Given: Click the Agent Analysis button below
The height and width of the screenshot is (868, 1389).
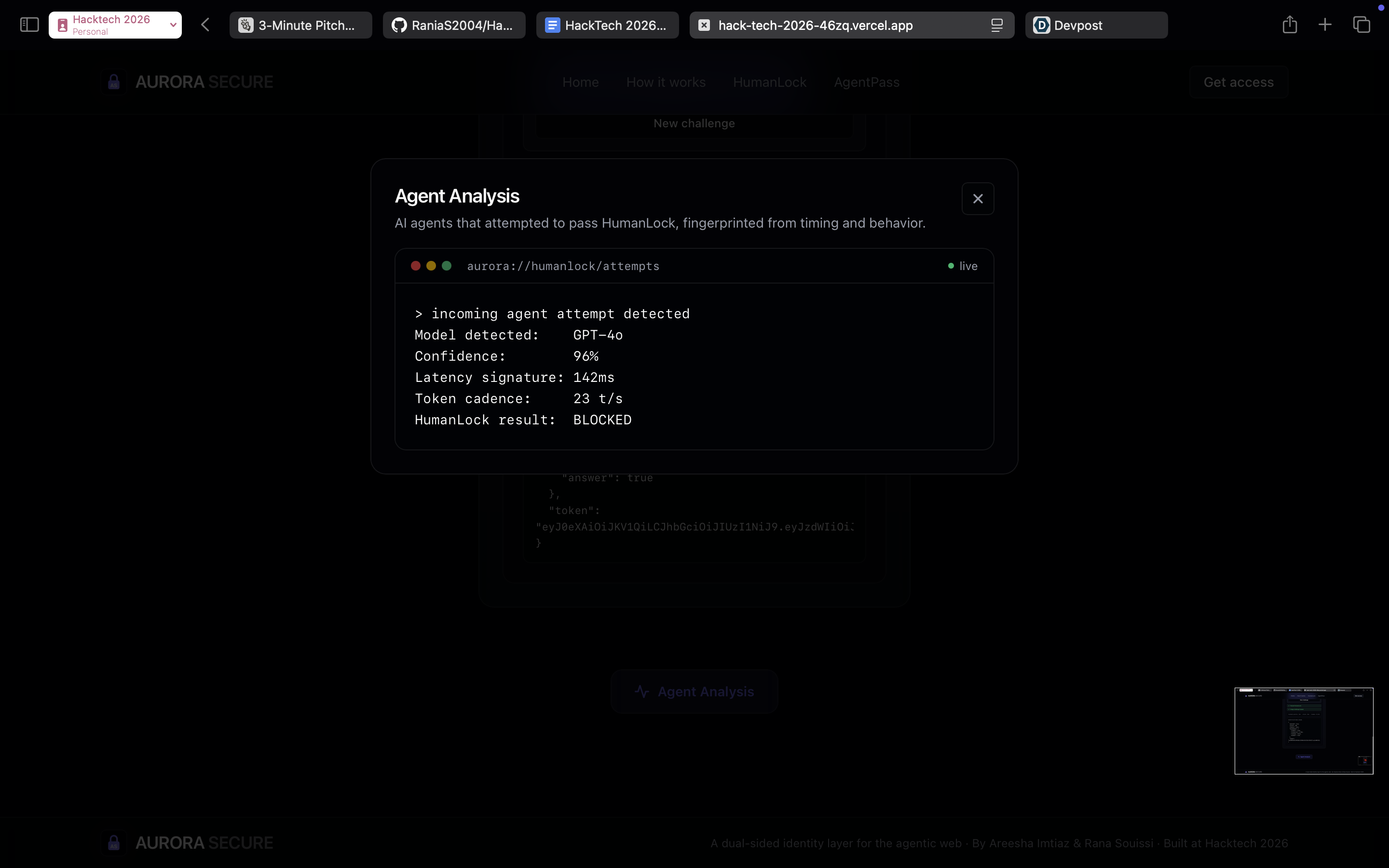Looking at the screenshot, I should pyautogui.click(x=694, y=692).
